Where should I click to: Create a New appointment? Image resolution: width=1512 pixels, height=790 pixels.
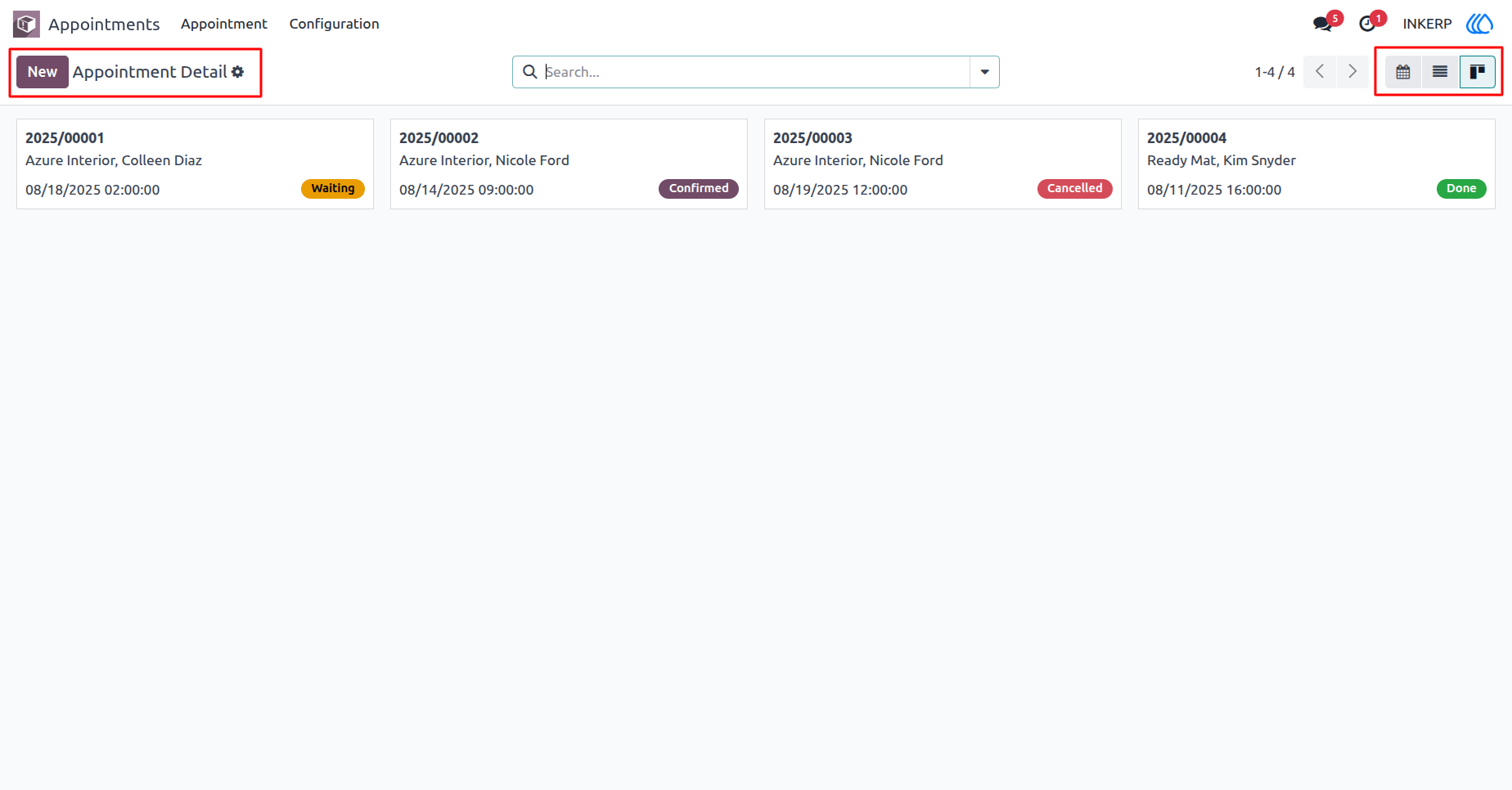(x=43, y=72)
